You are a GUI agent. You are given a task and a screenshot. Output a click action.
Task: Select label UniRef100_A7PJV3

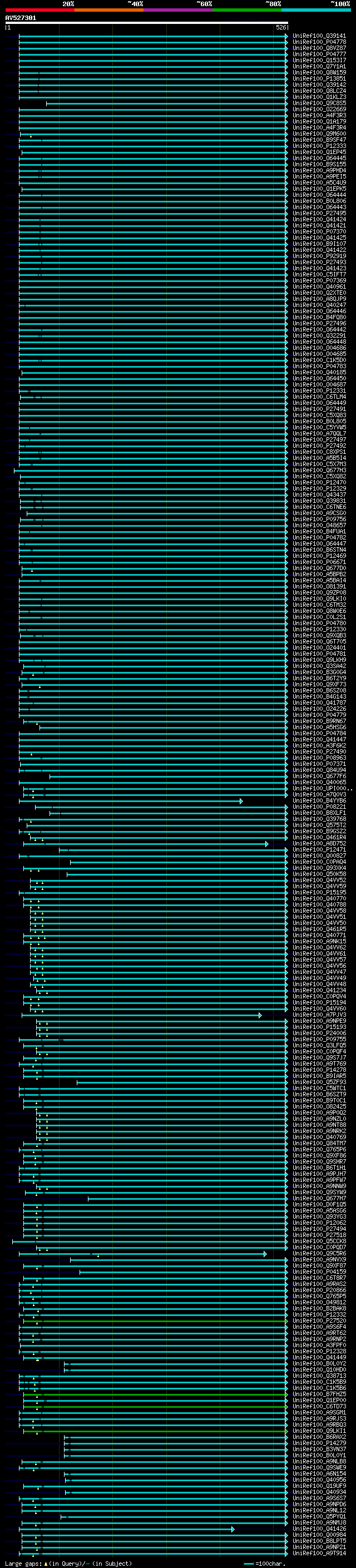pyautogui.click(x=319, y=1015)
